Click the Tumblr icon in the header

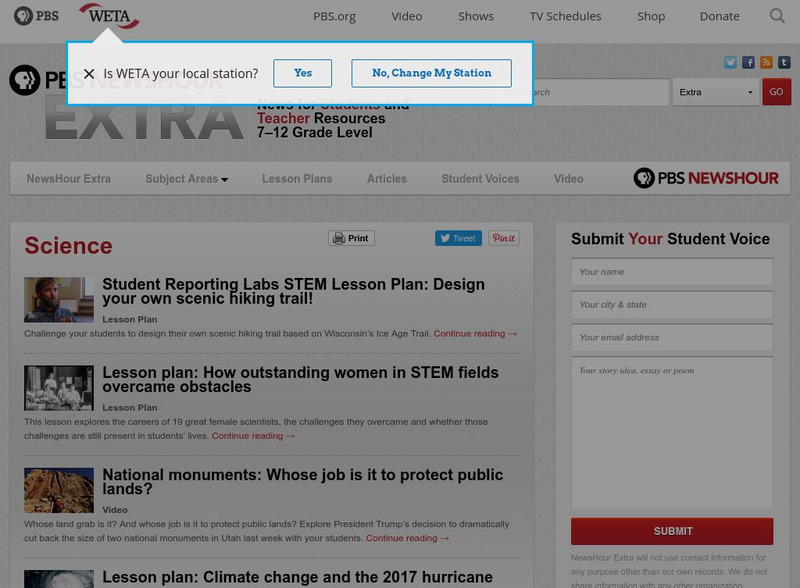point(784,62)
